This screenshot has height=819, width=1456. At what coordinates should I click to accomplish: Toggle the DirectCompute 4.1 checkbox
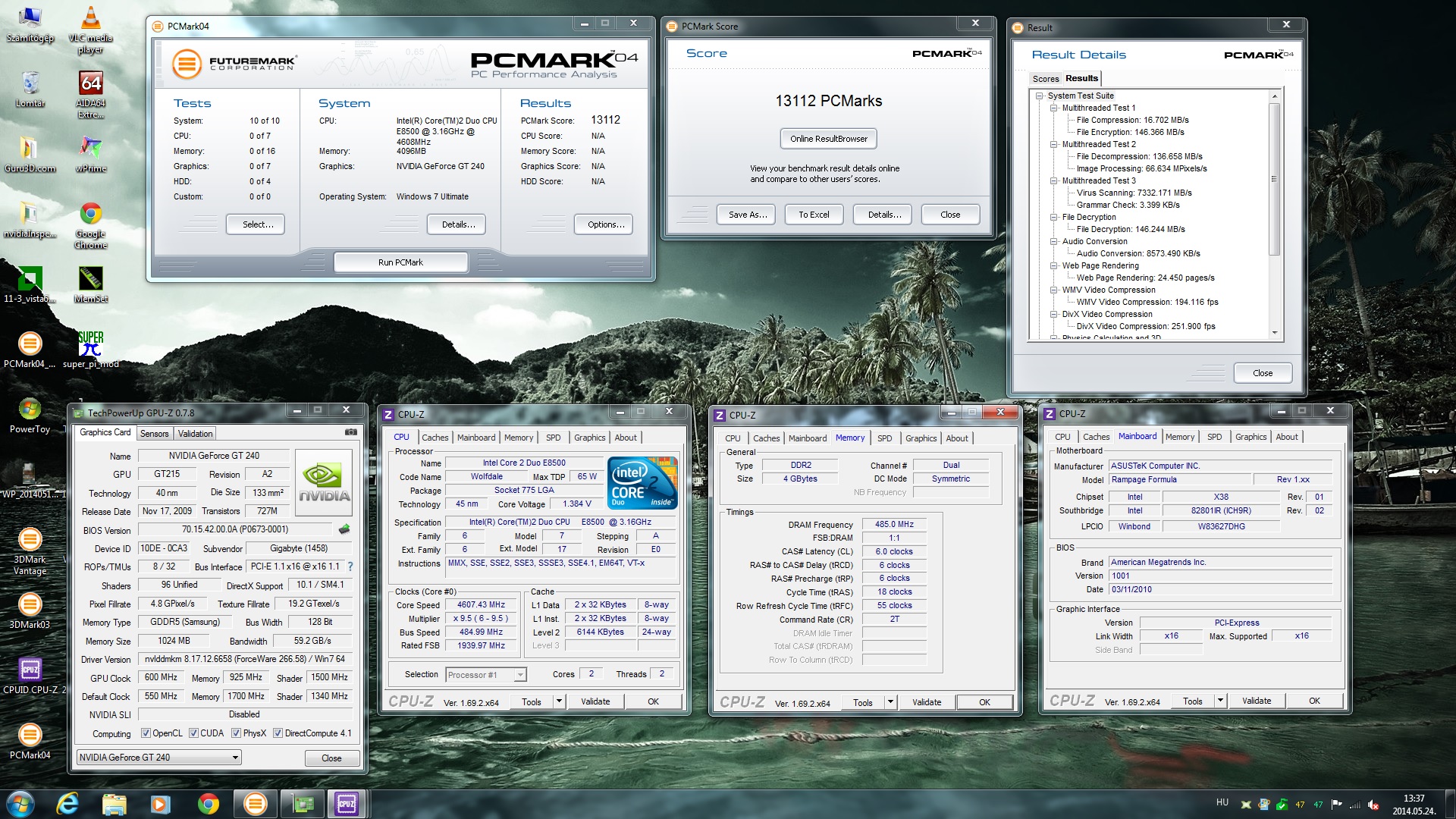pos(278,733)
